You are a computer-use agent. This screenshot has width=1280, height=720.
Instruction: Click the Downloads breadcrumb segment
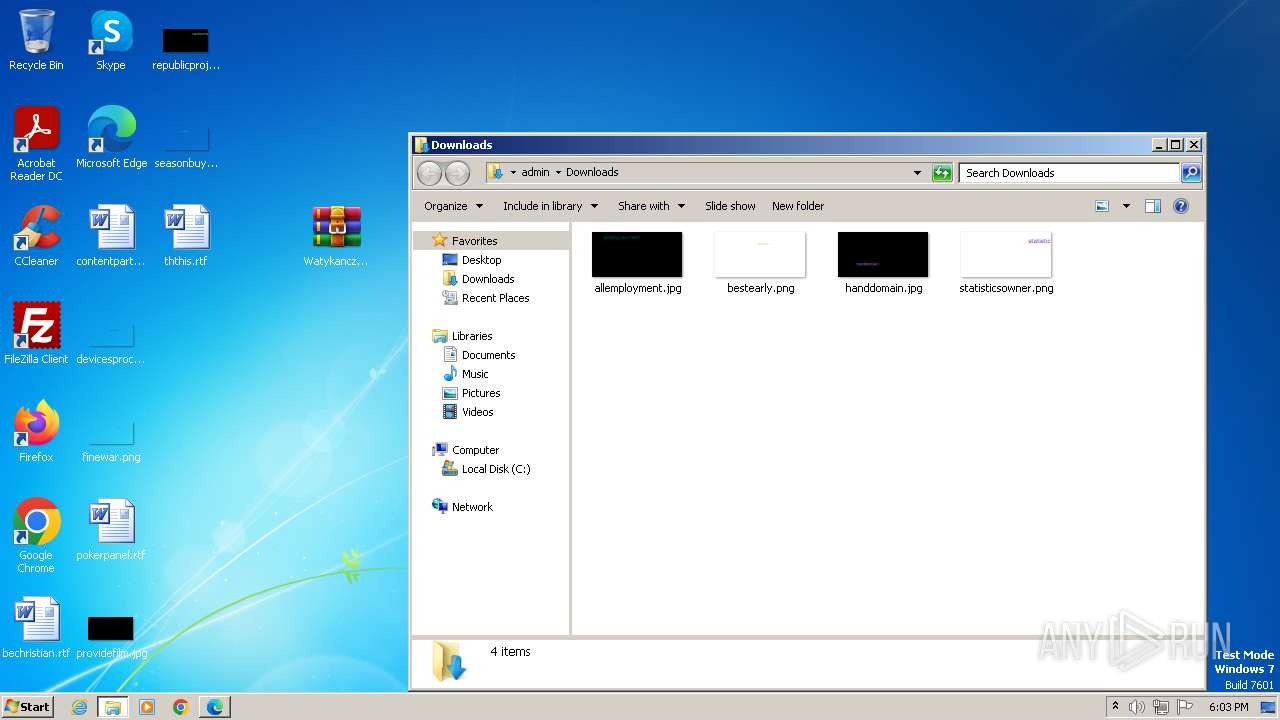592,172
